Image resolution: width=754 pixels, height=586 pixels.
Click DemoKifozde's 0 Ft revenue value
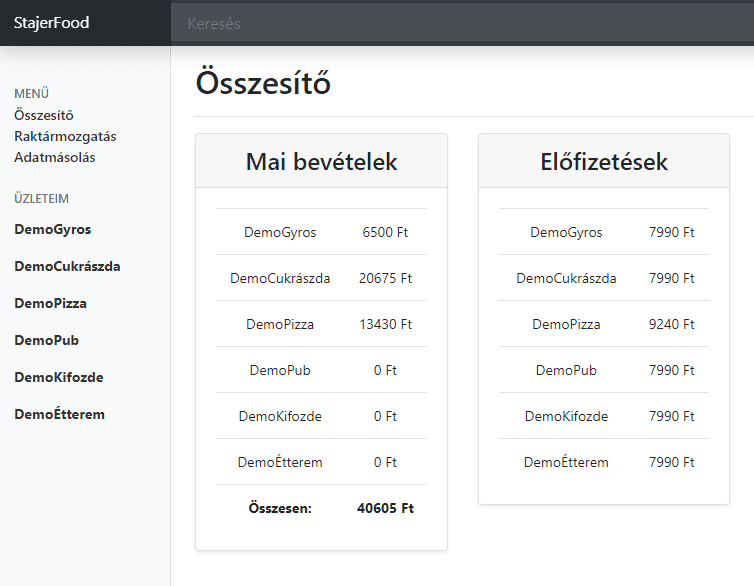point(385,416)
